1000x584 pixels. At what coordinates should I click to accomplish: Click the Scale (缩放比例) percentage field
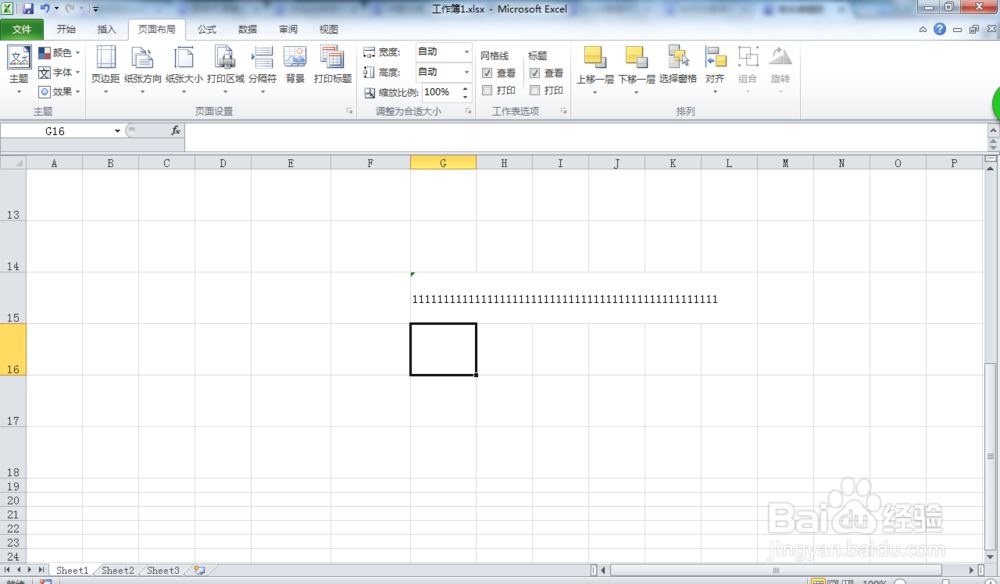(441, 92)
